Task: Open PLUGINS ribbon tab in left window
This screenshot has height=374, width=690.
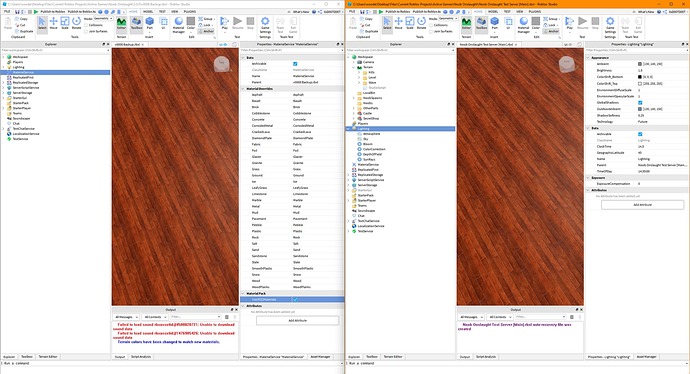Action: [190, 11]
